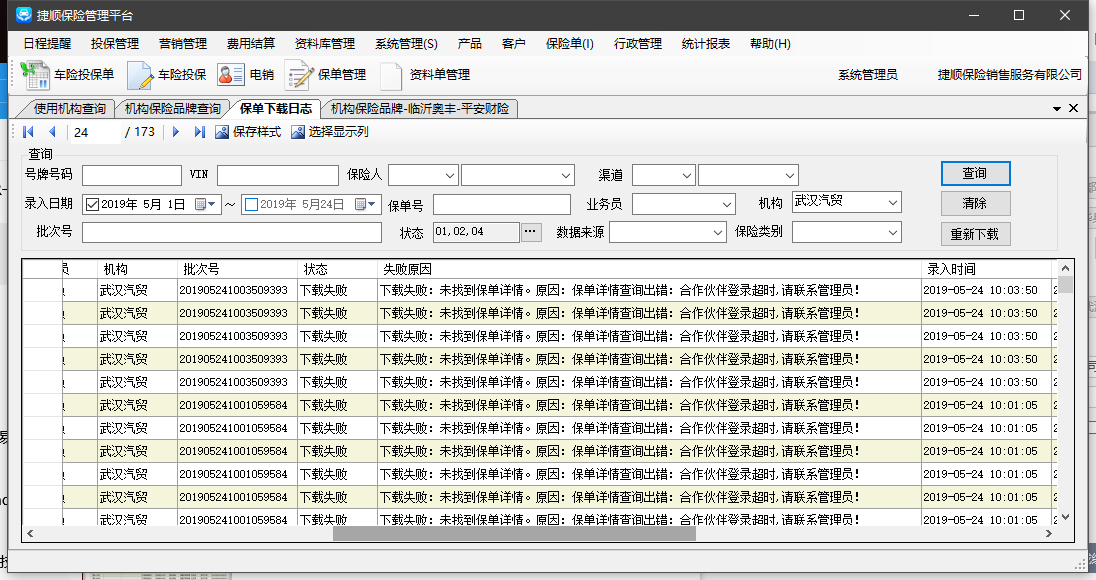Click the 查询 search button

click(975, 174)
